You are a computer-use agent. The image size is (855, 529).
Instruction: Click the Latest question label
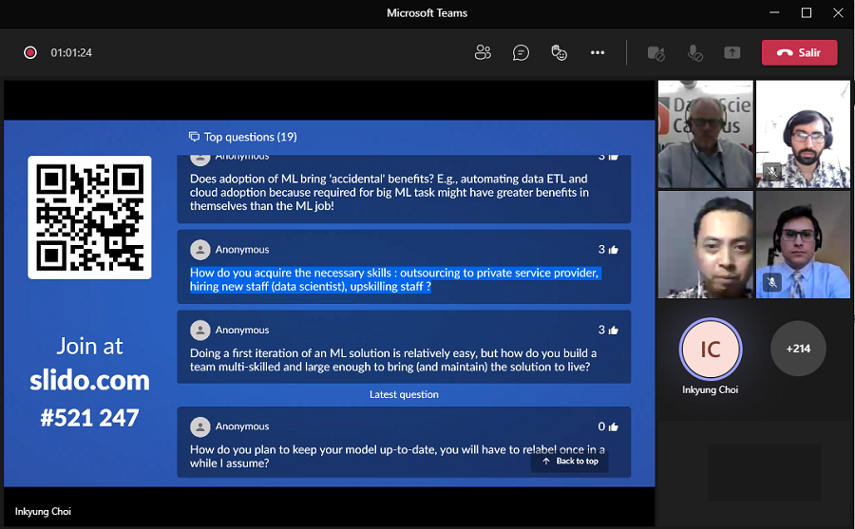(x=404, y=394)
